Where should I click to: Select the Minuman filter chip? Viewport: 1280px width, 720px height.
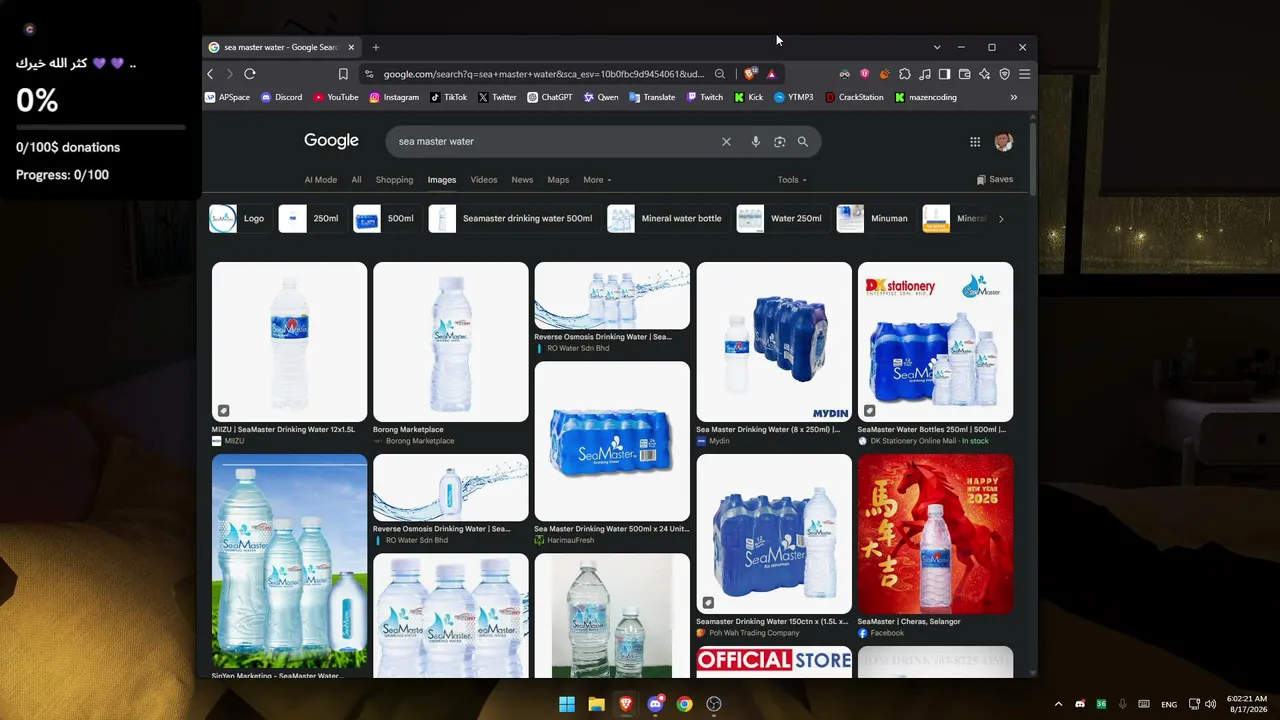coord(875,218)
